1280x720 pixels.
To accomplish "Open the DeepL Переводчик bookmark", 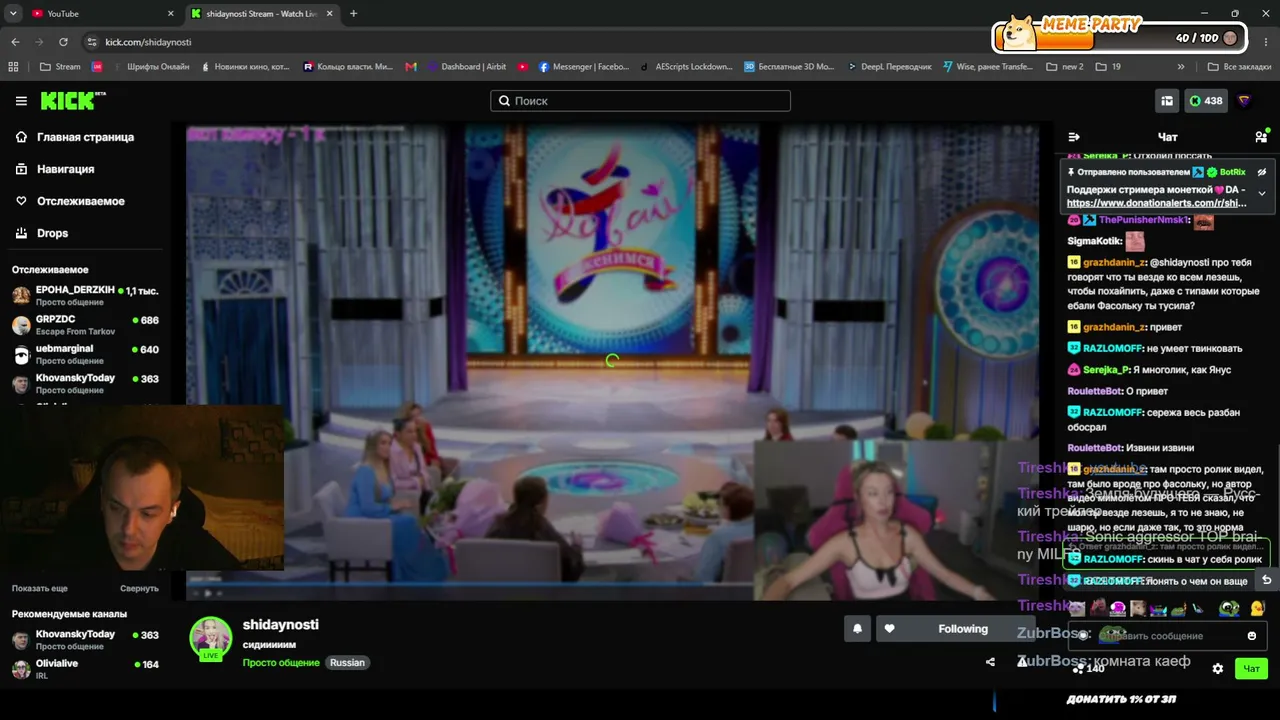I will [x=888, y=67].
